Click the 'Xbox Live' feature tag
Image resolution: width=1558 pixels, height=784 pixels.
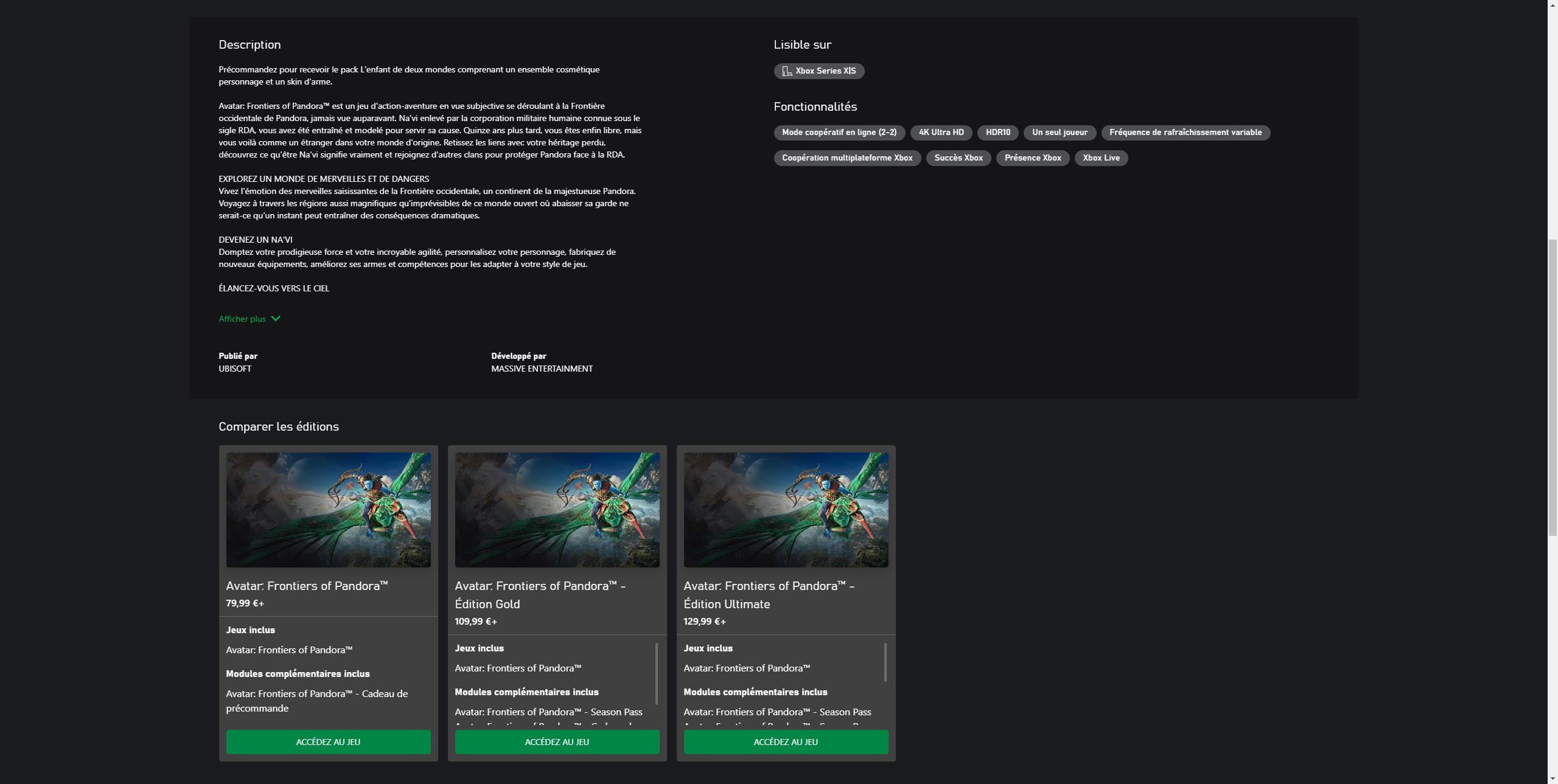tap(1100, 158)
